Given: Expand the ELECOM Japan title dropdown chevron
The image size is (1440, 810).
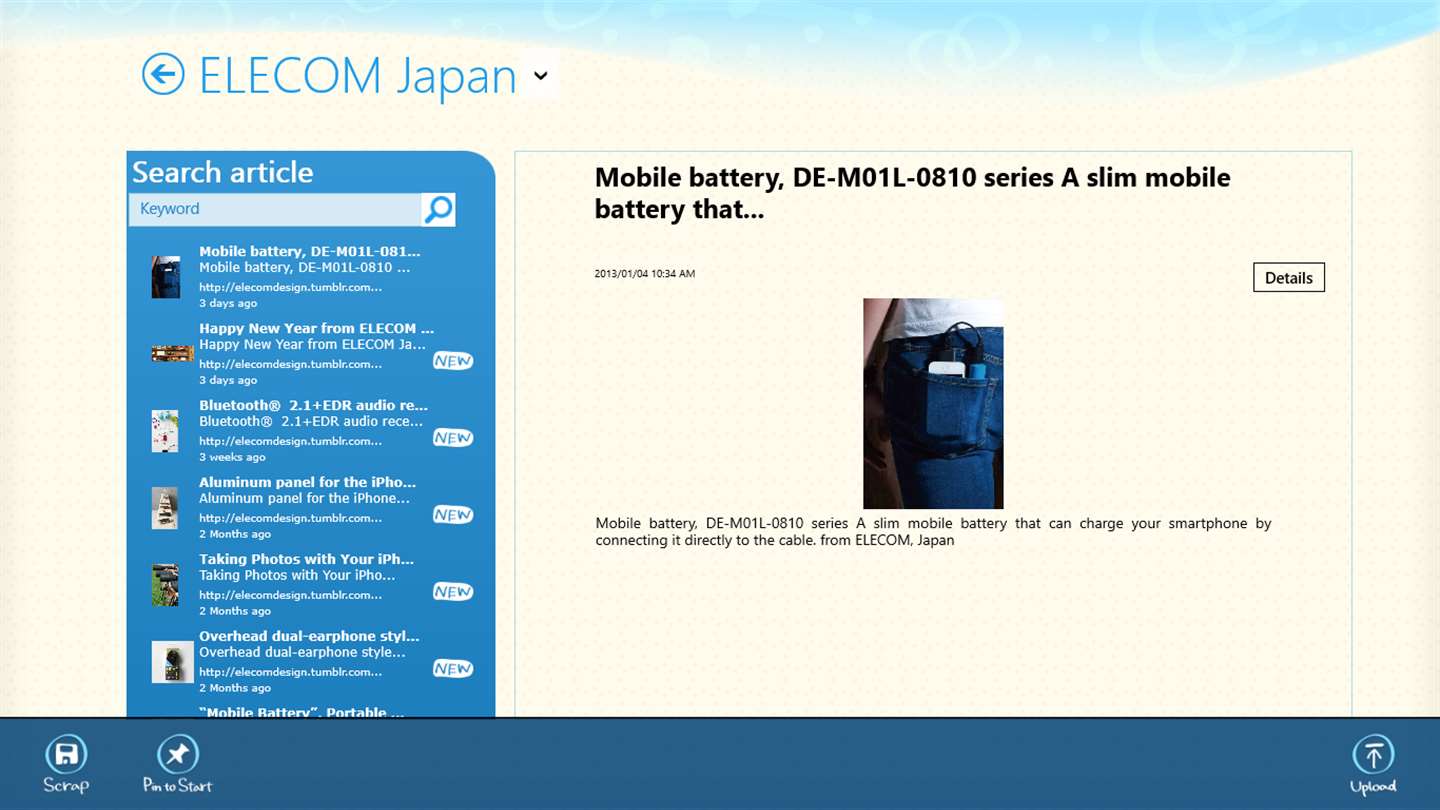Looking at the screenshot, I should tap(541, 75).
